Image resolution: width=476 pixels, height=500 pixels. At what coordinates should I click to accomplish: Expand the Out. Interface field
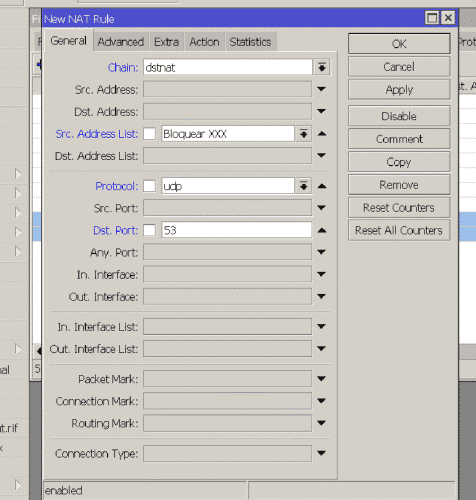click(321, 296)
